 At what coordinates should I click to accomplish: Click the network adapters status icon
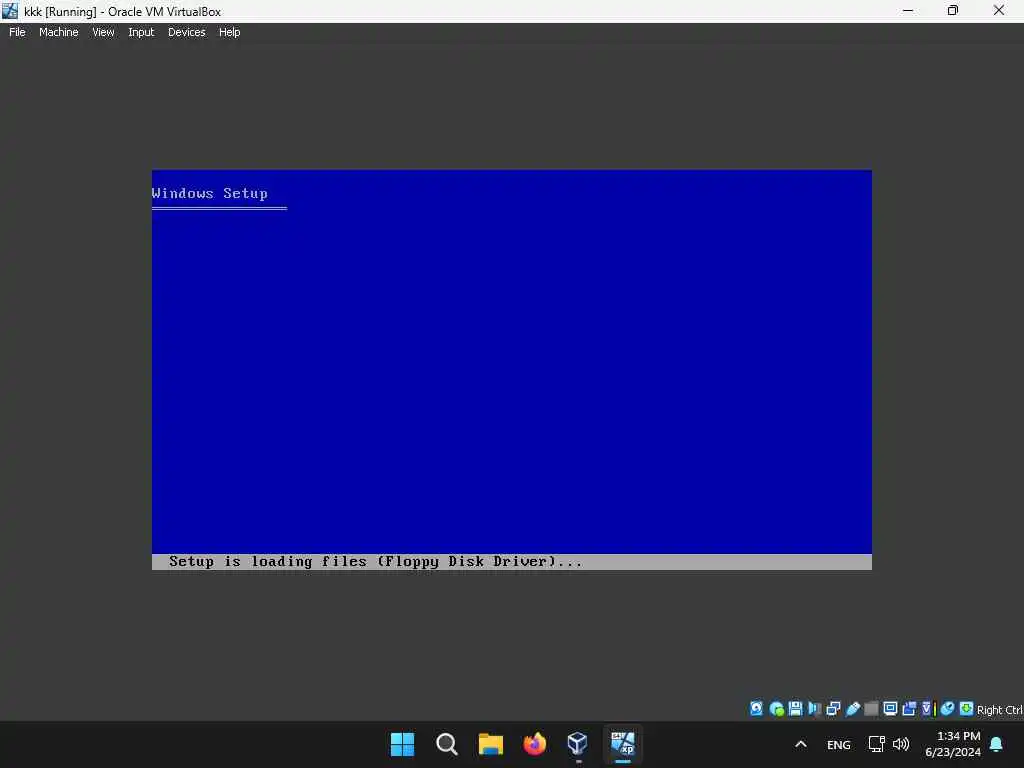tap(833, 709)
